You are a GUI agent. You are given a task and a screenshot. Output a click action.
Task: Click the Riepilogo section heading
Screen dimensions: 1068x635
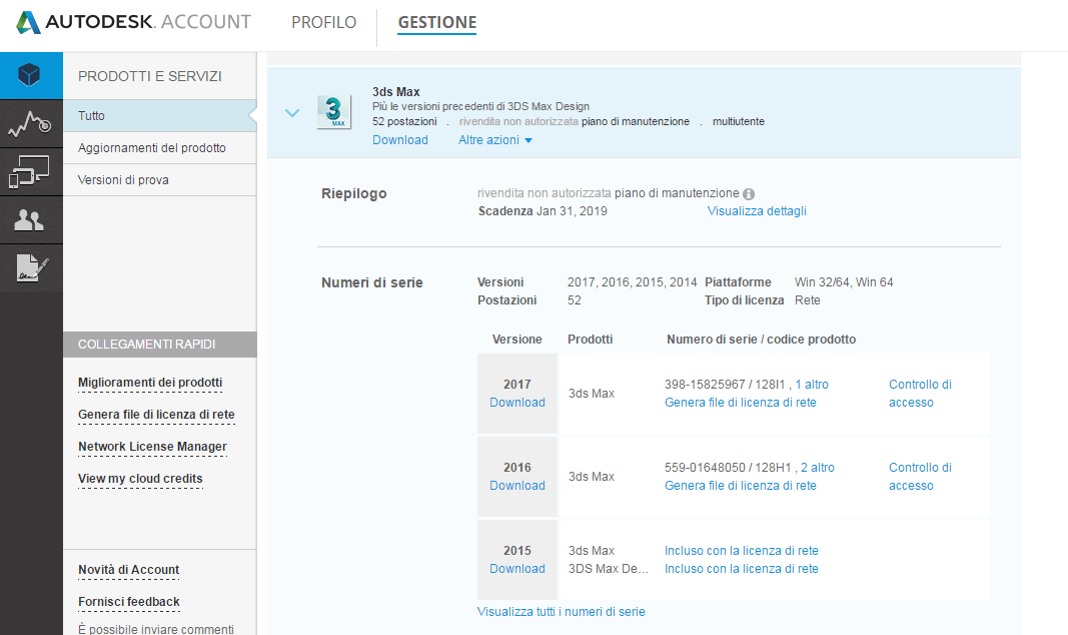pyautogui.click(x=354, y=193)
